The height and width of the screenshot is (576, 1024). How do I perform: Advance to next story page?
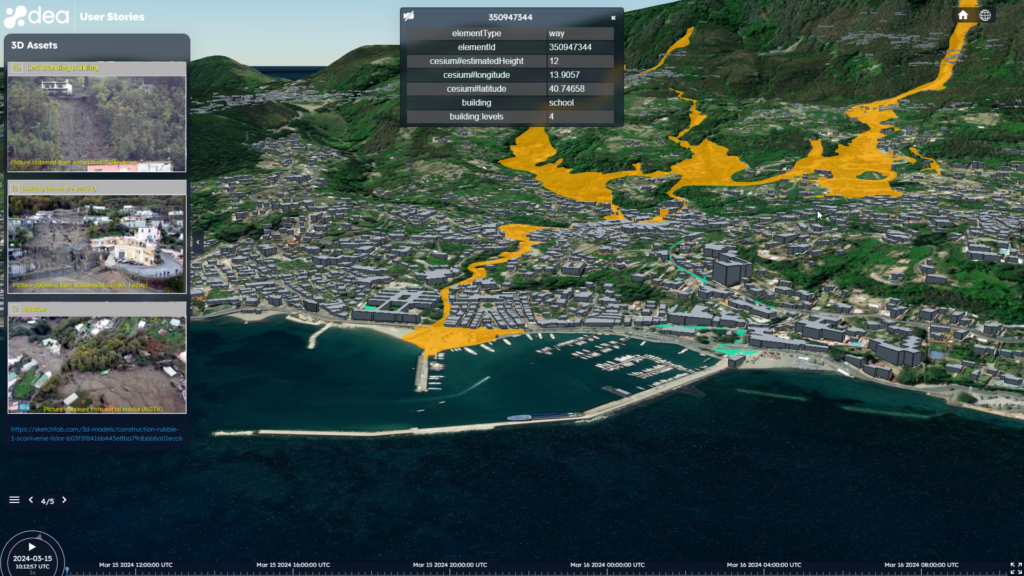pos(65,500)
